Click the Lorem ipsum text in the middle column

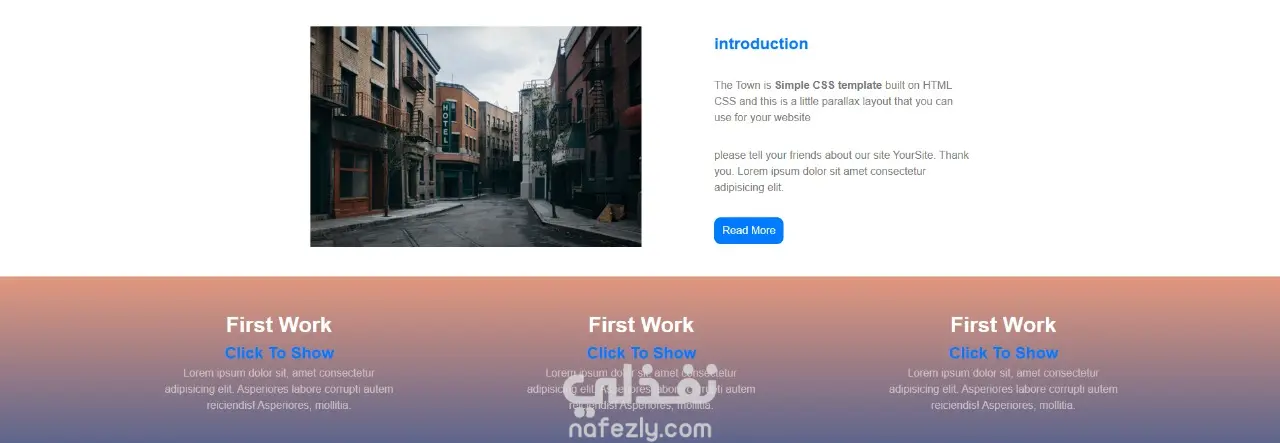click(641, 389)
